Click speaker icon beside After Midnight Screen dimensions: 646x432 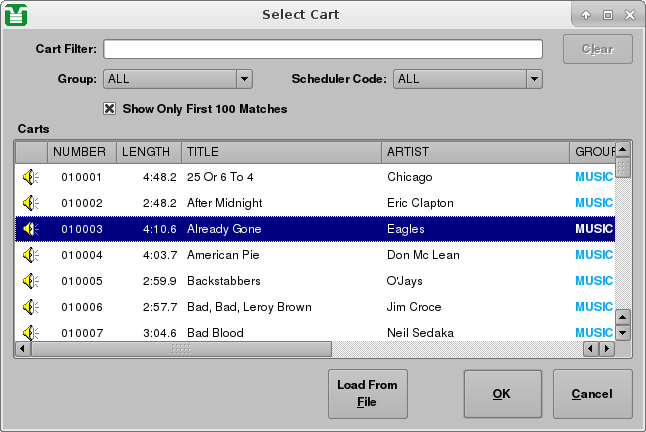31,203
